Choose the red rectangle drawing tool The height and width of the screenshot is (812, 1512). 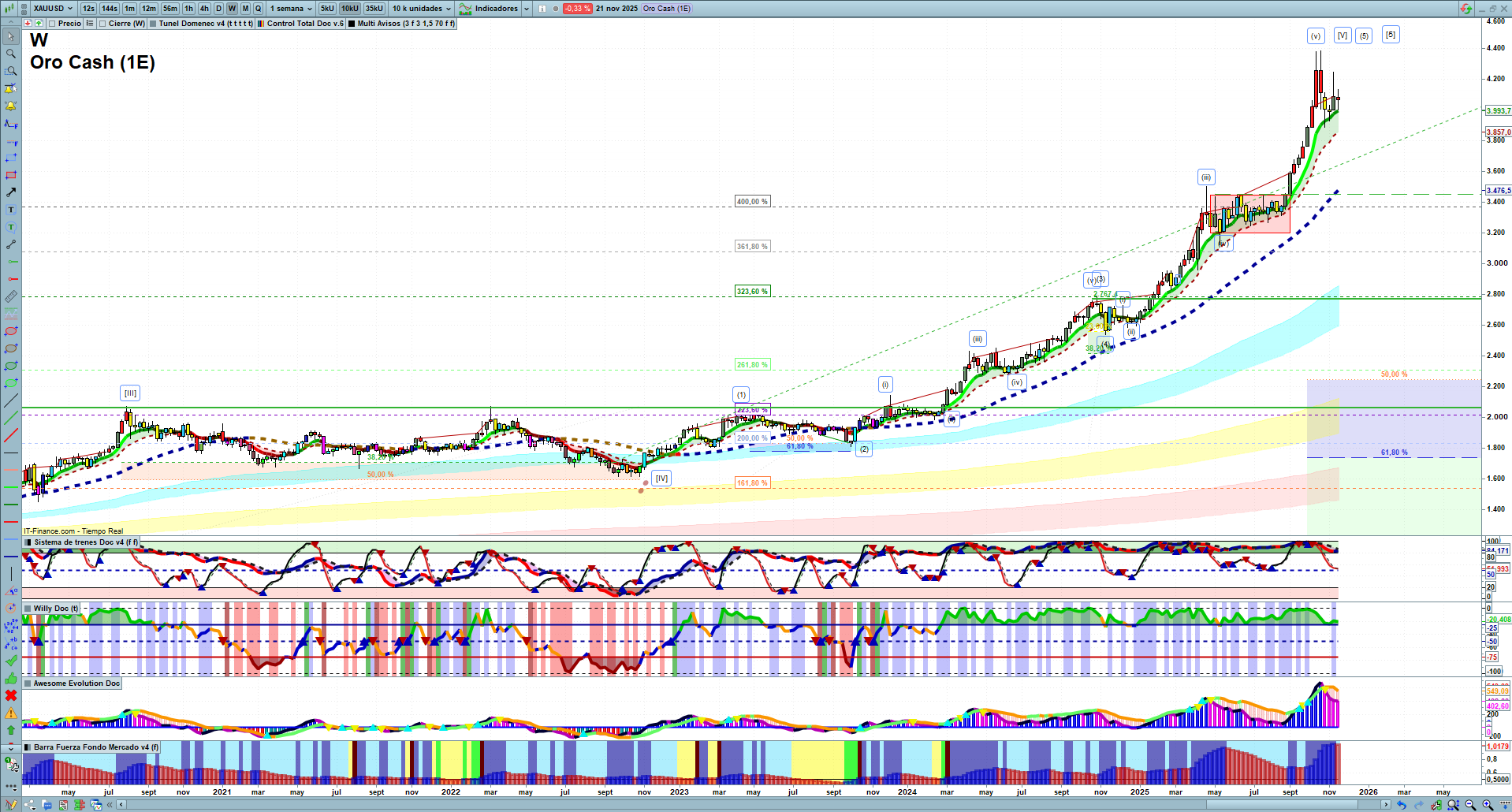[11, 175]
